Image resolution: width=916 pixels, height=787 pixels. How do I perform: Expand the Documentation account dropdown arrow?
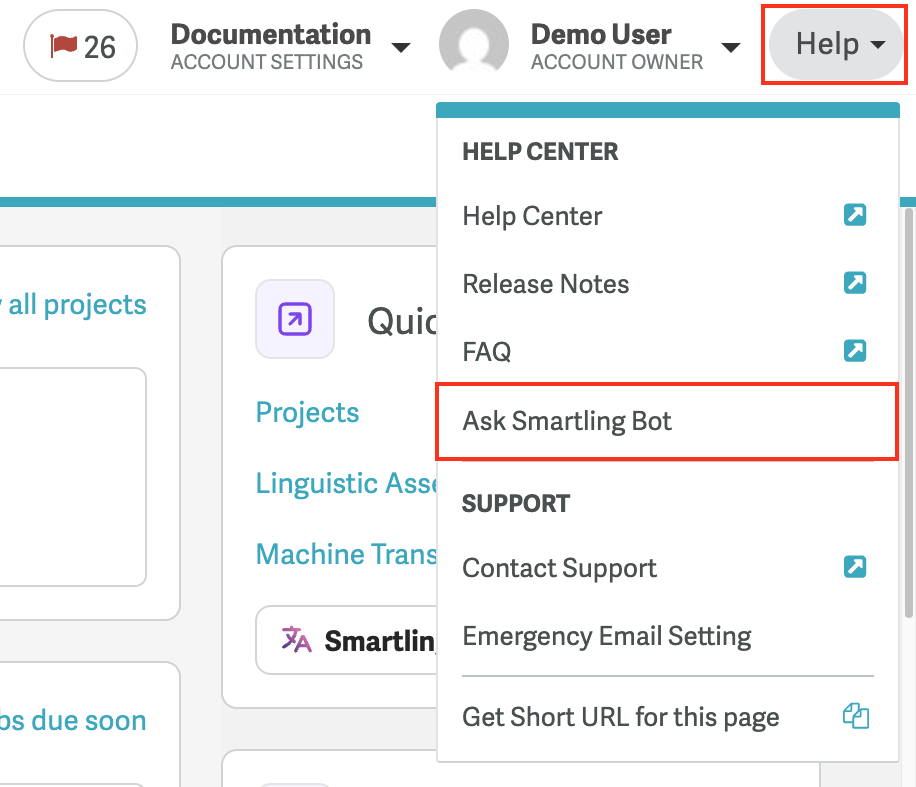click(x=400, y=48)
